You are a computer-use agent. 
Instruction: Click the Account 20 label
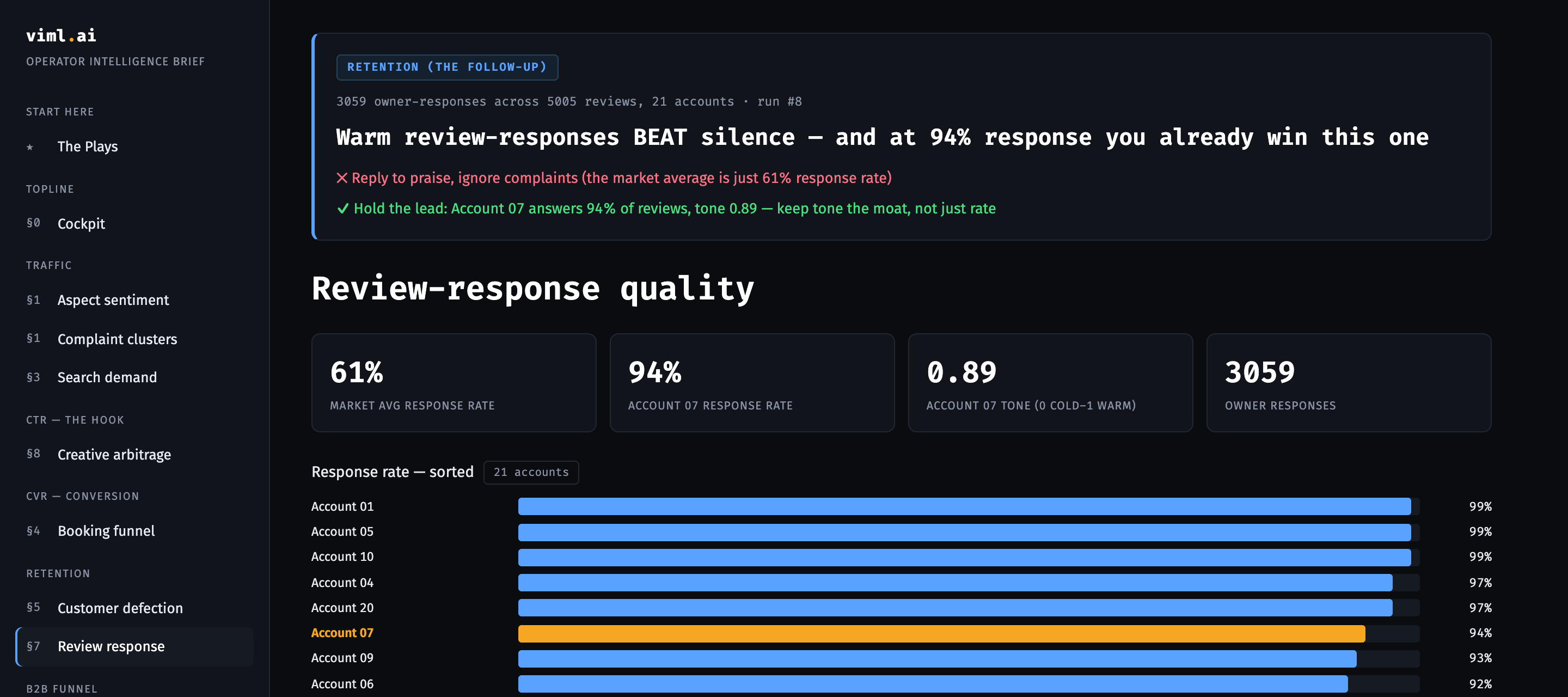[x=342, y=608]
